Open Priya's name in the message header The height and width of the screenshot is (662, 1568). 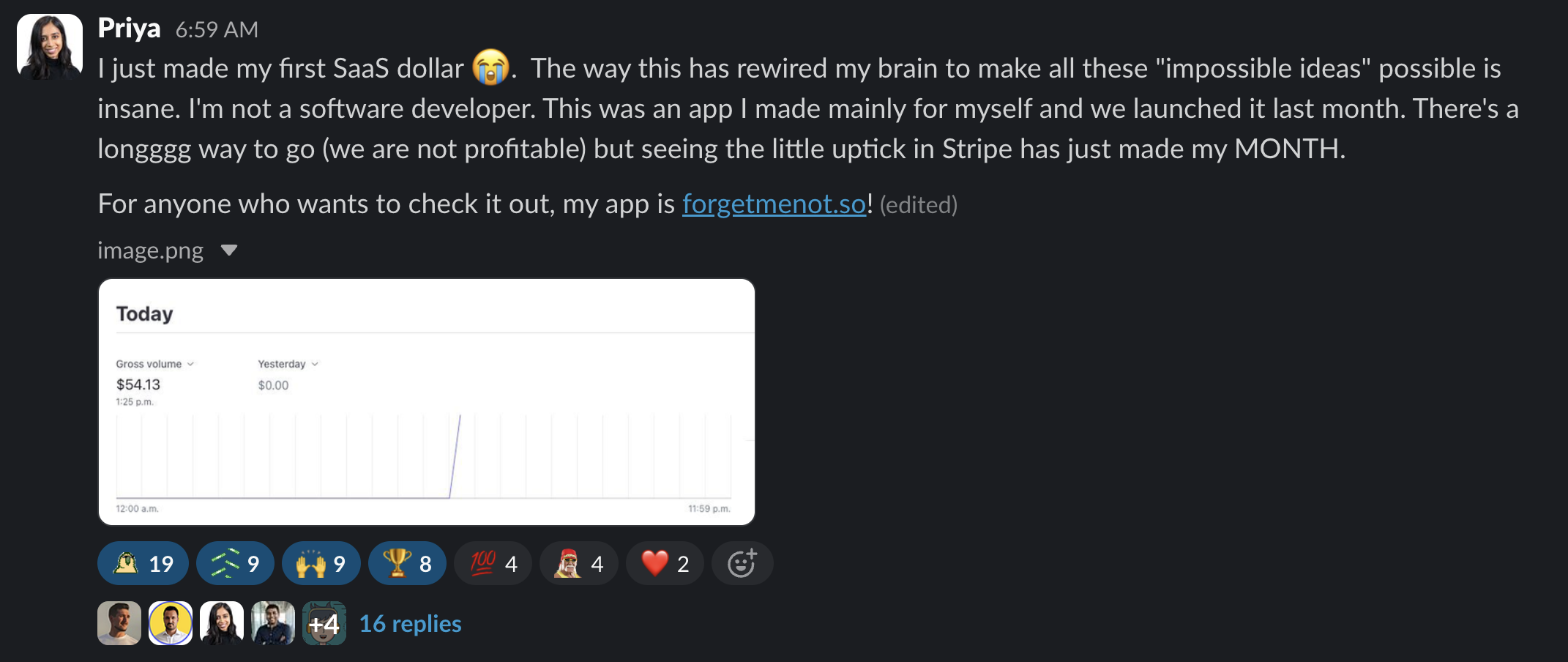[x=130, y=28]
